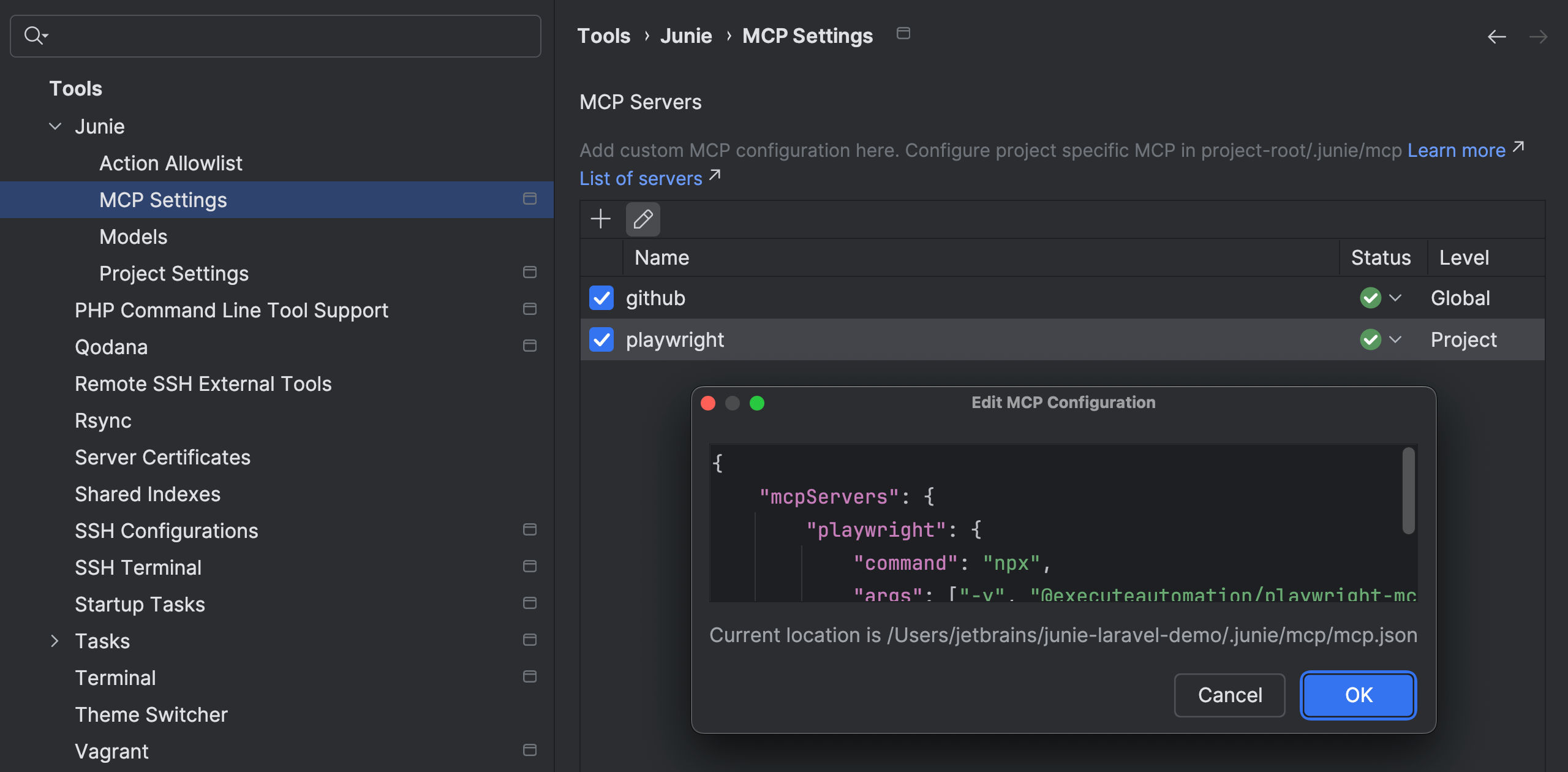Click the Edit pencil icon in MCP toolbar
Image resolution: width=1568 pixels, height=772 pixels.
[x=643, y=219]
